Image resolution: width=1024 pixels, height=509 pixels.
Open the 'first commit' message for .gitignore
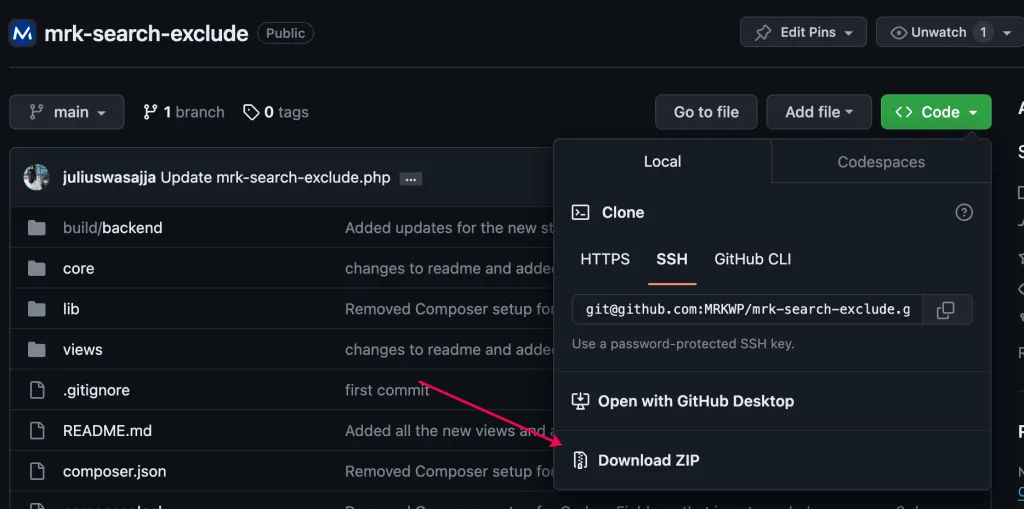[387, 390]
